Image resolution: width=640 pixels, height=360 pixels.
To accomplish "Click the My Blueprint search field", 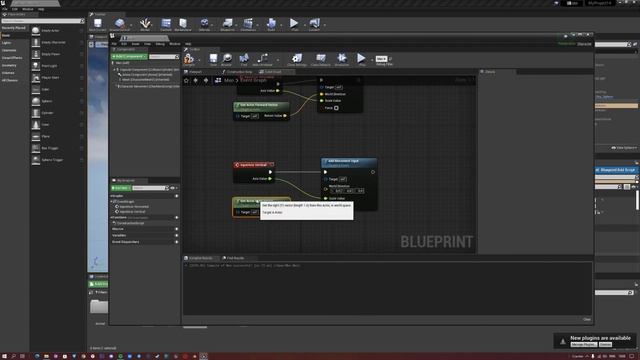I will pos(150,188).
